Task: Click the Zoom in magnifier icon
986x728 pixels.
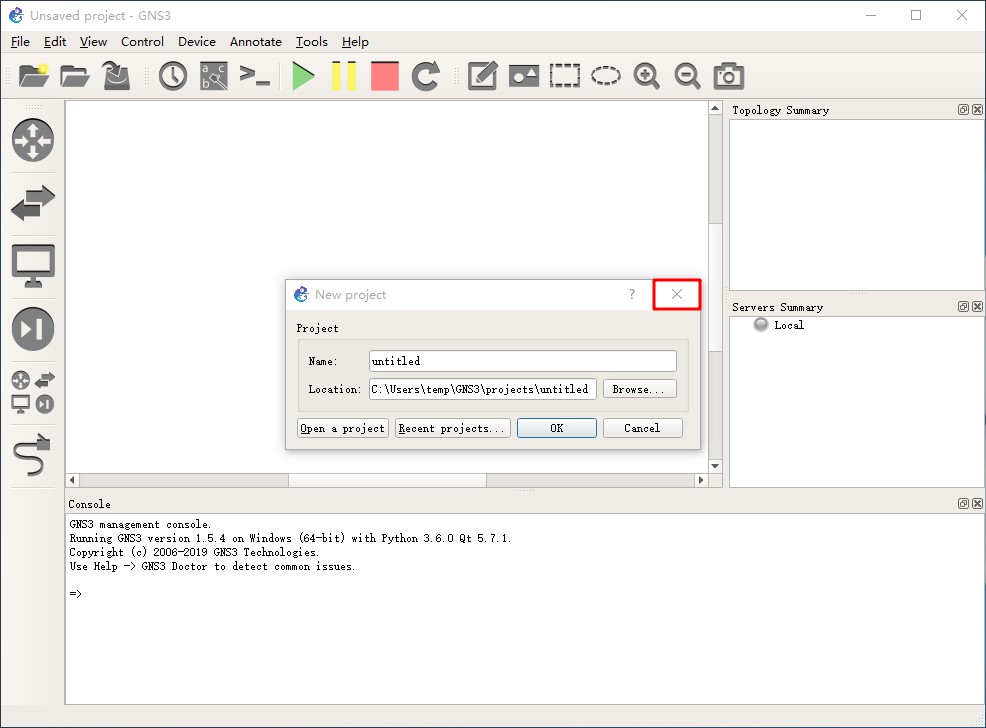Action: 646,75
